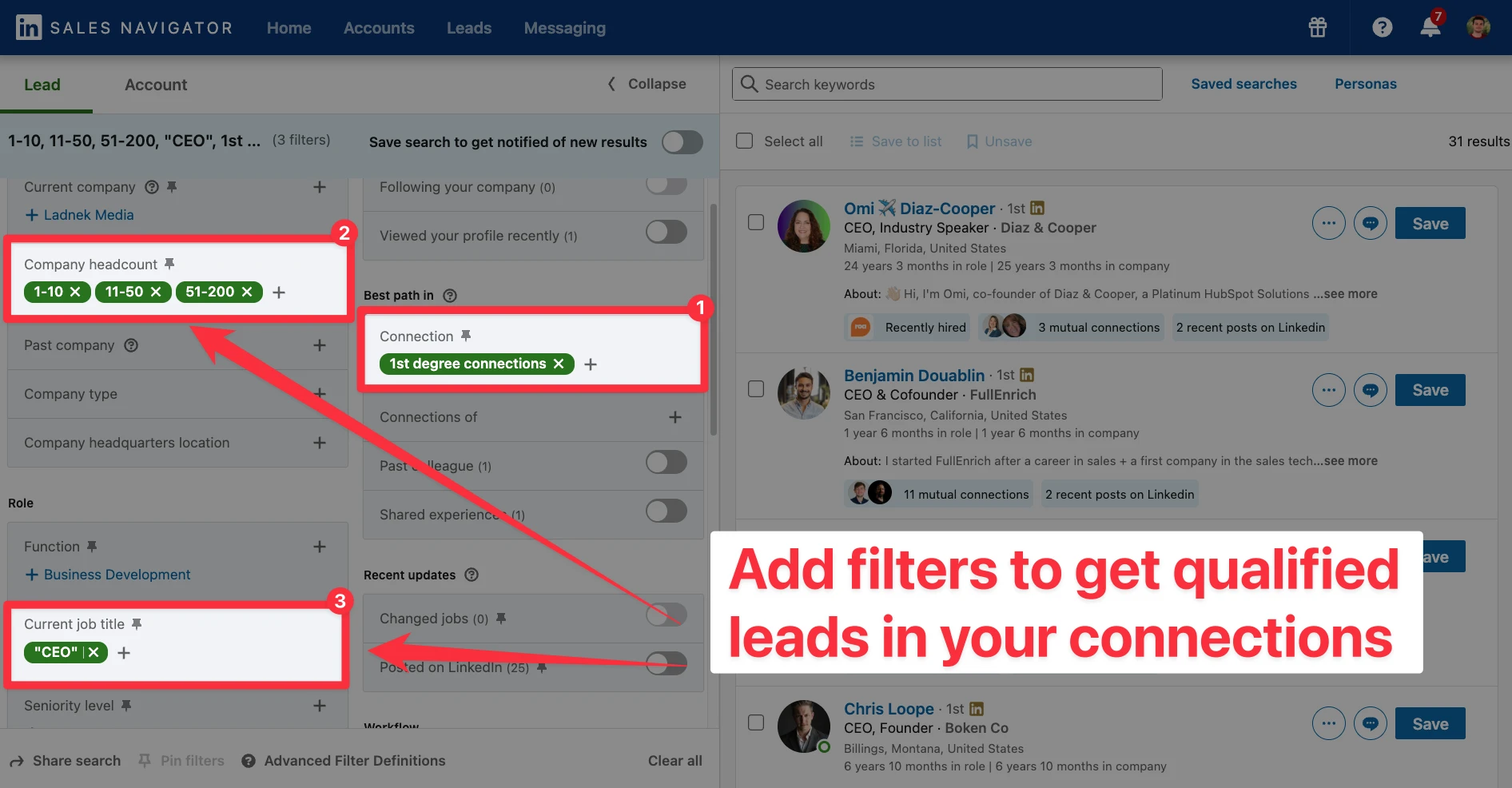Image resolution: width=1512 pixels, height=788 pixels.
Task: Open Leads in top navigation
Action: (x=469, y=28)
